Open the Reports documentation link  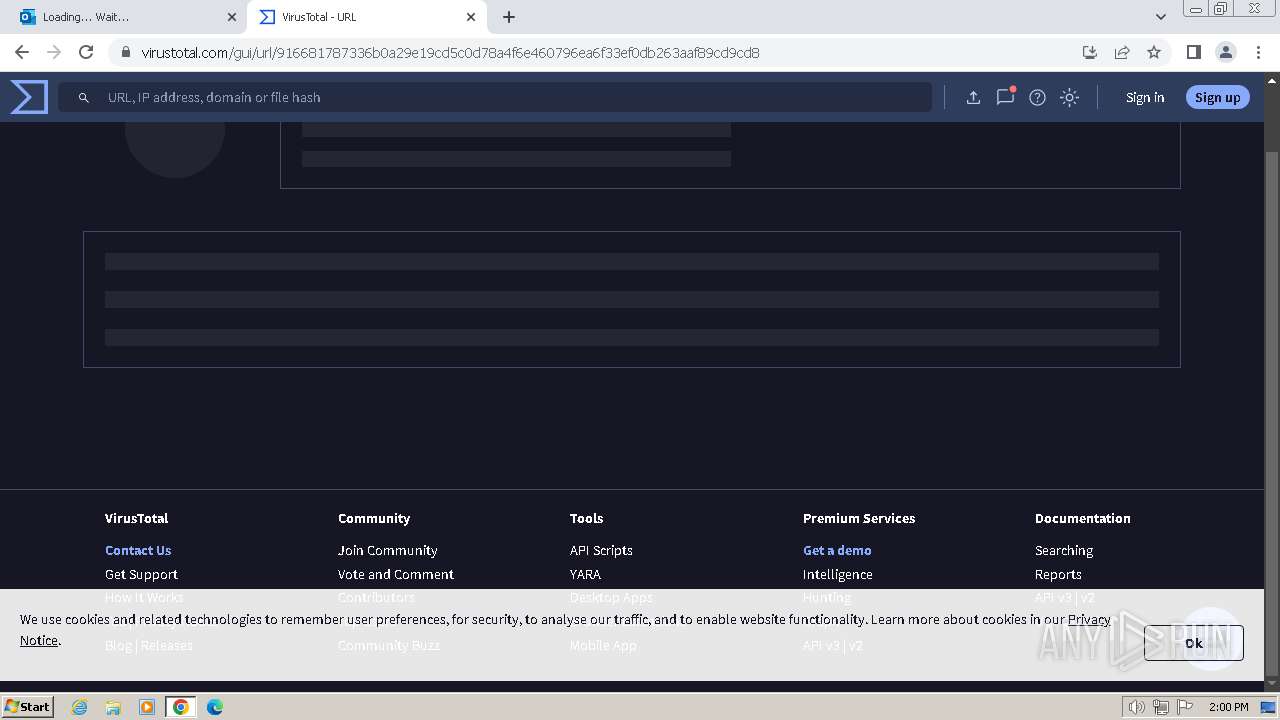click(1058, 574)
